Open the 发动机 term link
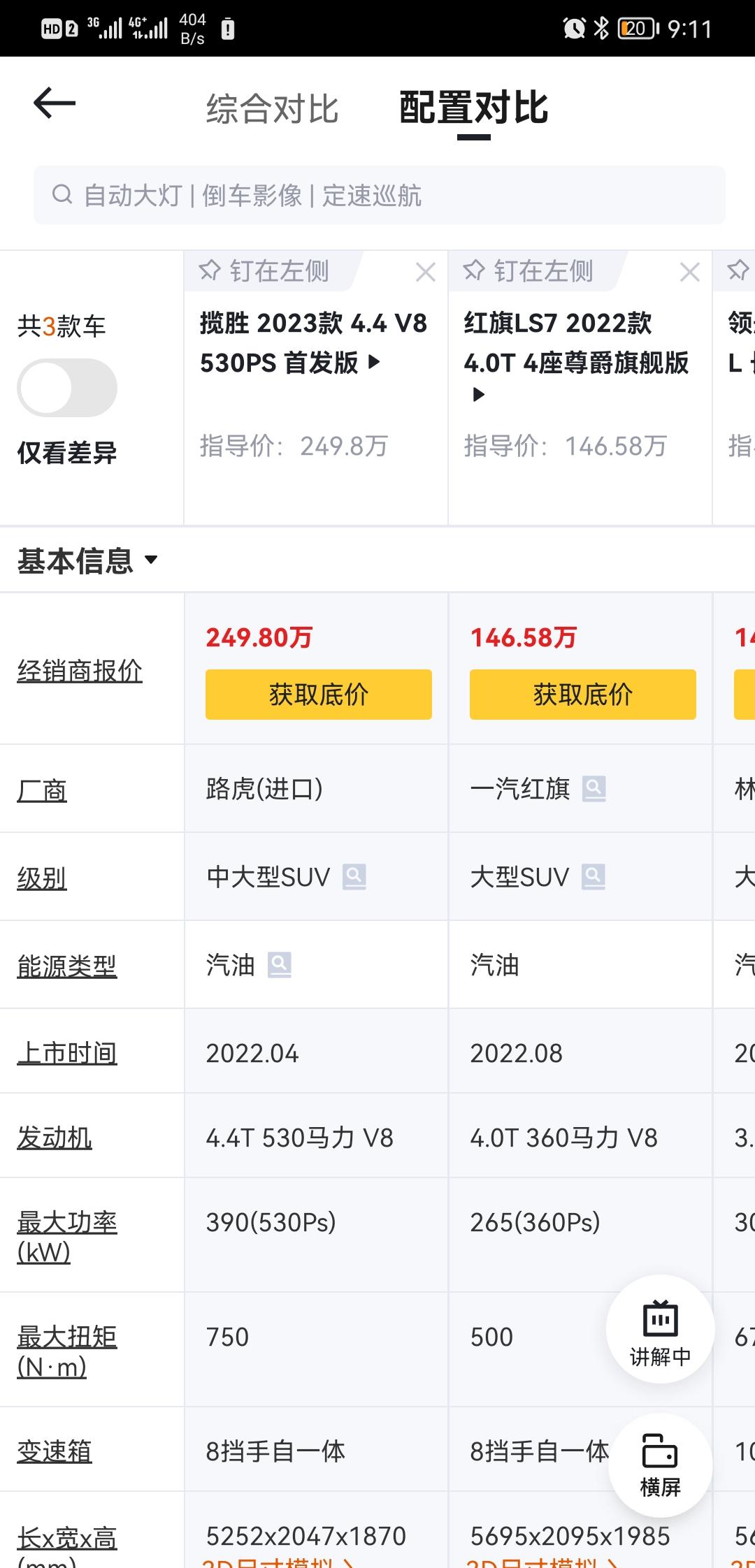Screen dimensions: 755x1568 coord(55,1138)
